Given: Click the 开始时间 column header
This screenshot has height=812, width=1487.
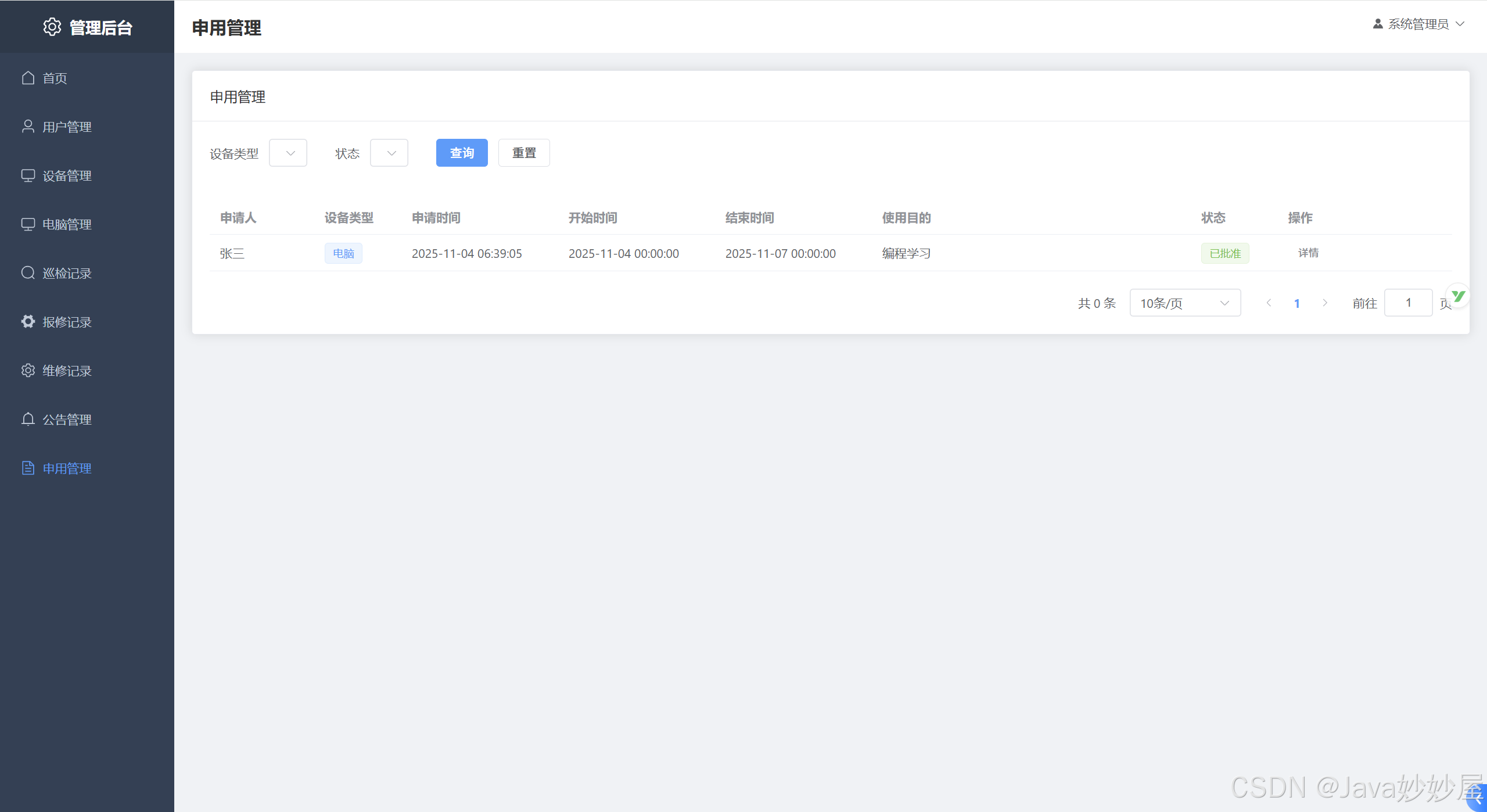Looking at the screenshot, I should (x=593, y=218).
